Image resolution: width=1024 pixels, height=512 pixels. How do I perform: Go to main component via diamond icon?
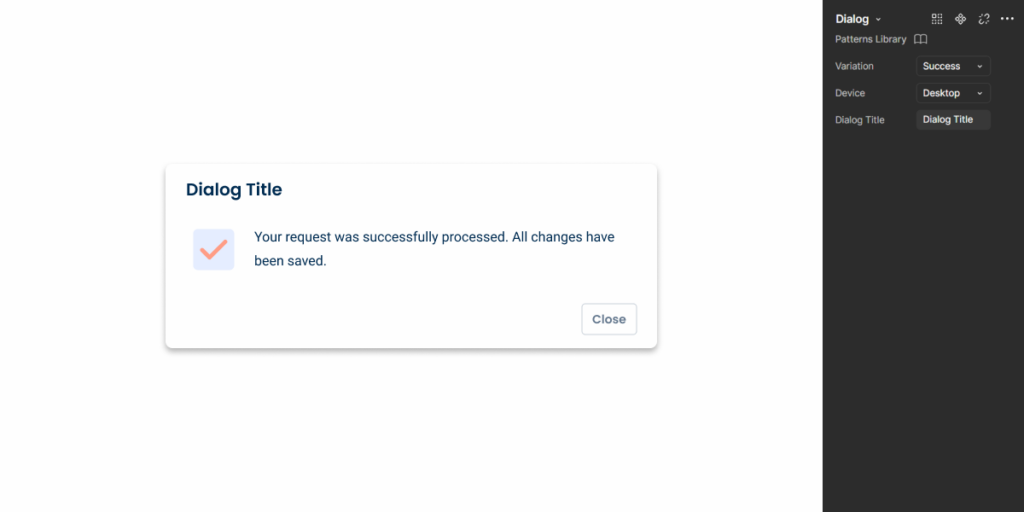960,19
